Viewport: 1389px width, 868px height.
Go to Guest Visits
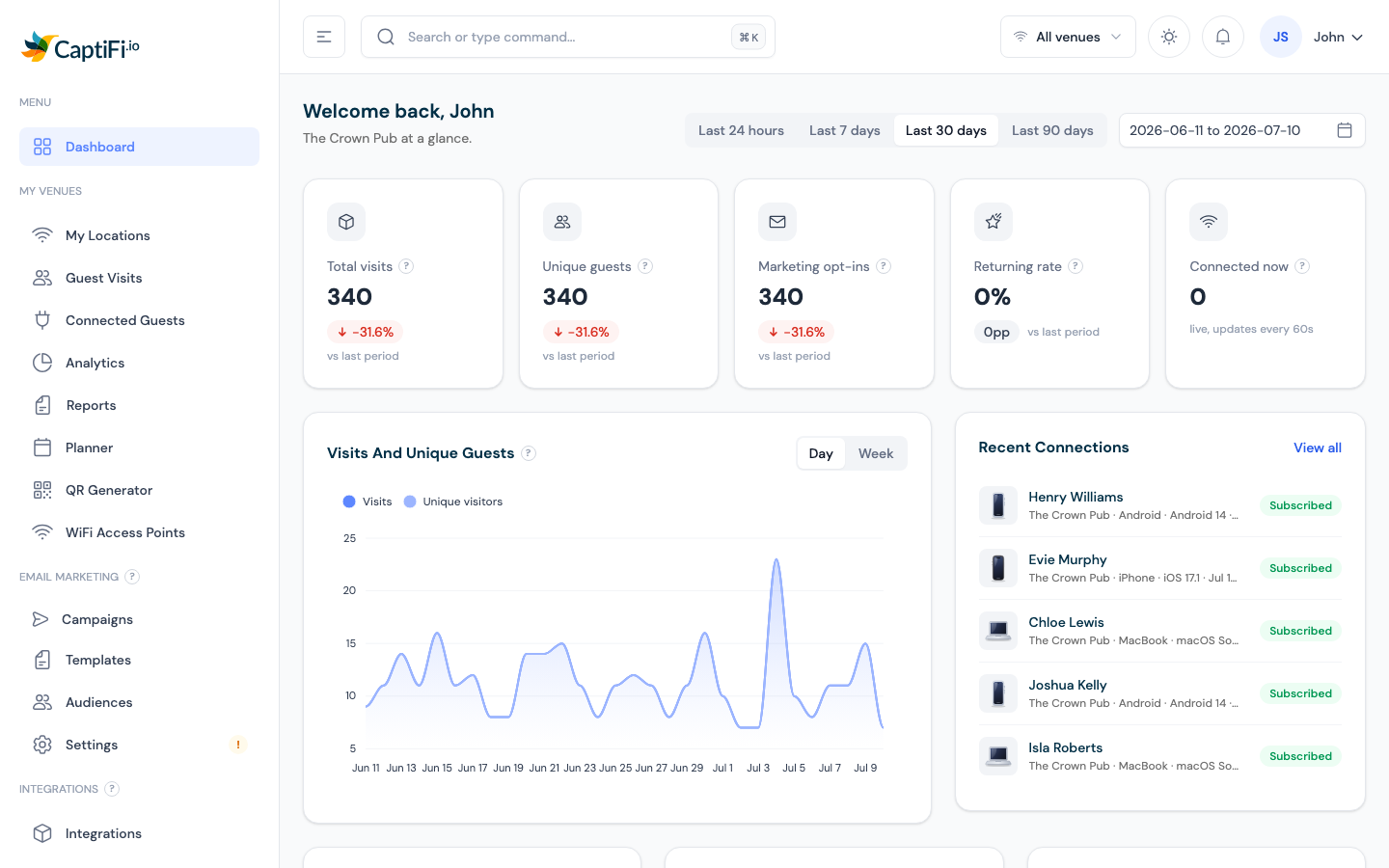pyautogui.click(x=139, y=278)
